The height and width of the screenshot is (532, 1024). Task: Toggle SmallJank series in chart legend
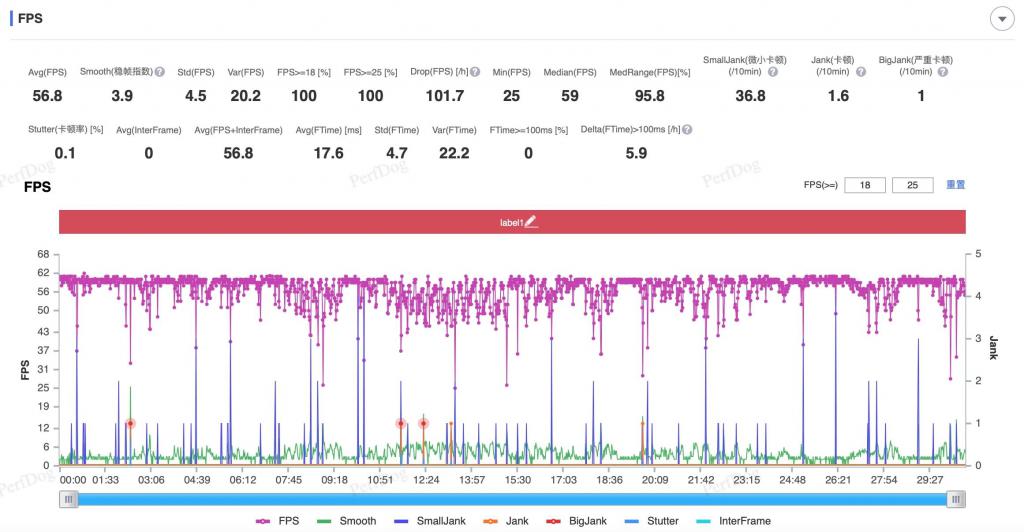point(430,521)
